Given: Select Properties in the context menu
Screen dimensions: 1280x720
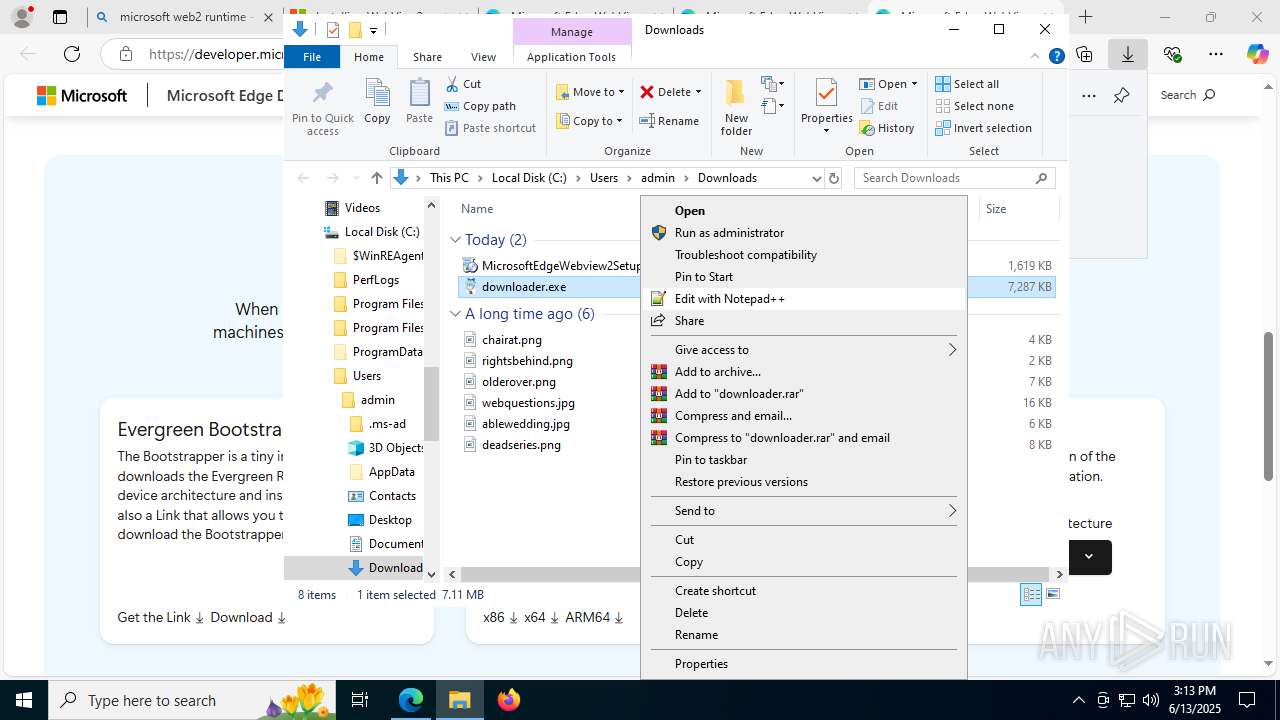Looking at the screenshot, I should (x=803, y=664).
